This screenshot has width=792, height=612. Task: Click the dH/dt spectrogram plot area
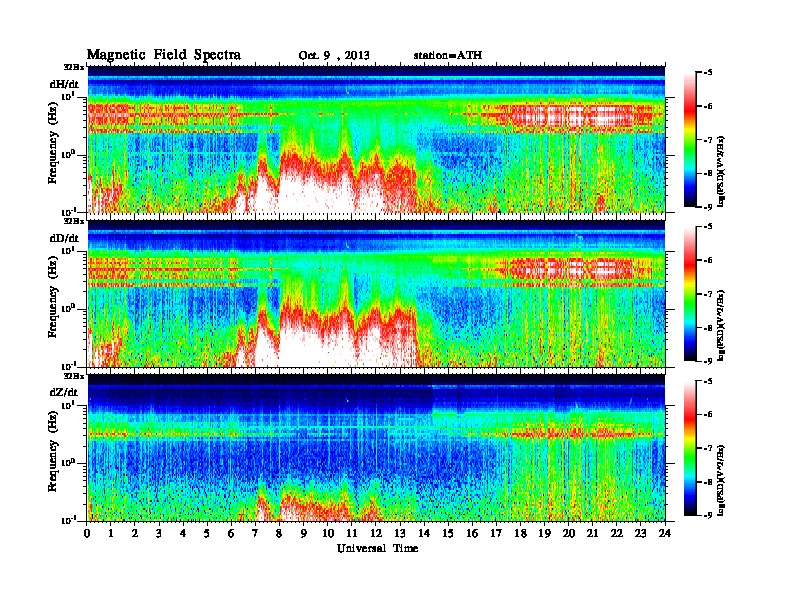tap(376, 139)
